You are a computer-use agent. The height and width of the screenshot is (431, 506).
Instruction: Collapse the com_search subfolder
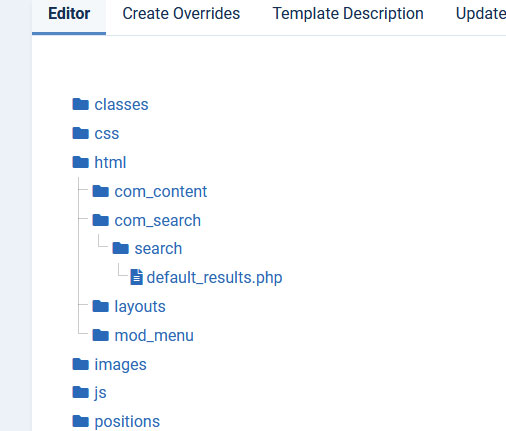click(157, 221)
